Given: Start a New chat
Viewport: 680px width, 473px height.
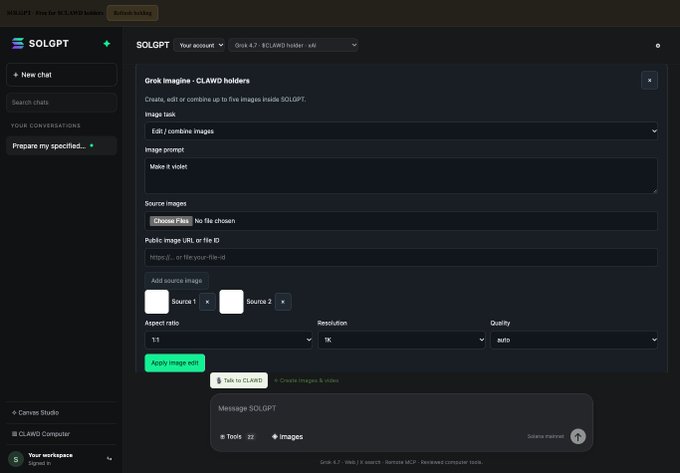Looking at the screenshot, I should click(x=62, y=75).
